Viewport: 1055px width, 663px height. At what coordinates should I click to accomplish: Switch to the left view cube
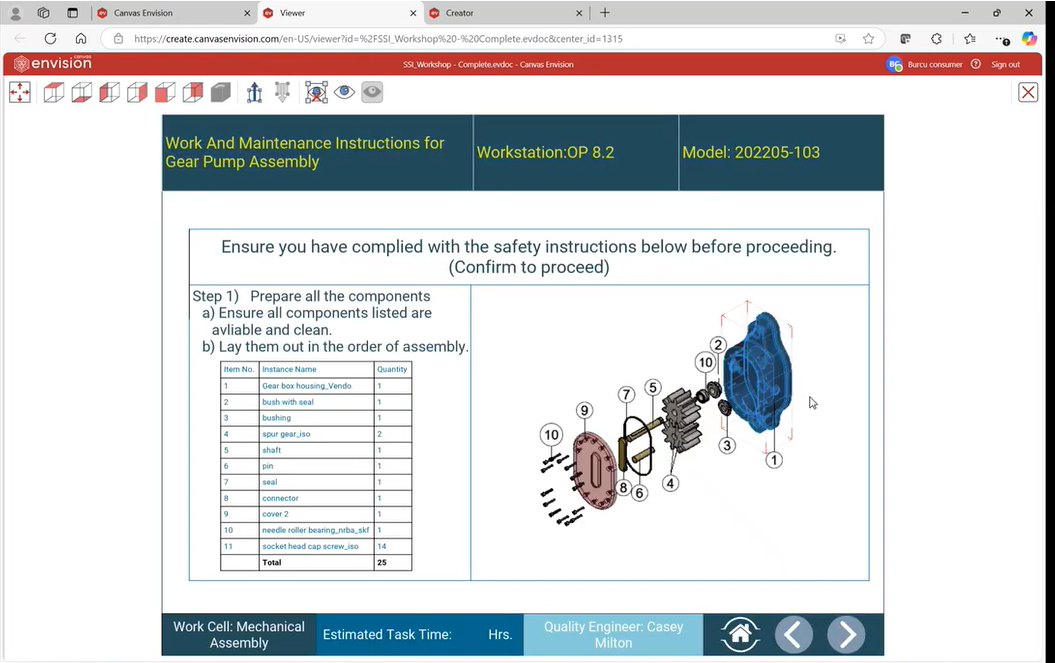tap(110, 92)
